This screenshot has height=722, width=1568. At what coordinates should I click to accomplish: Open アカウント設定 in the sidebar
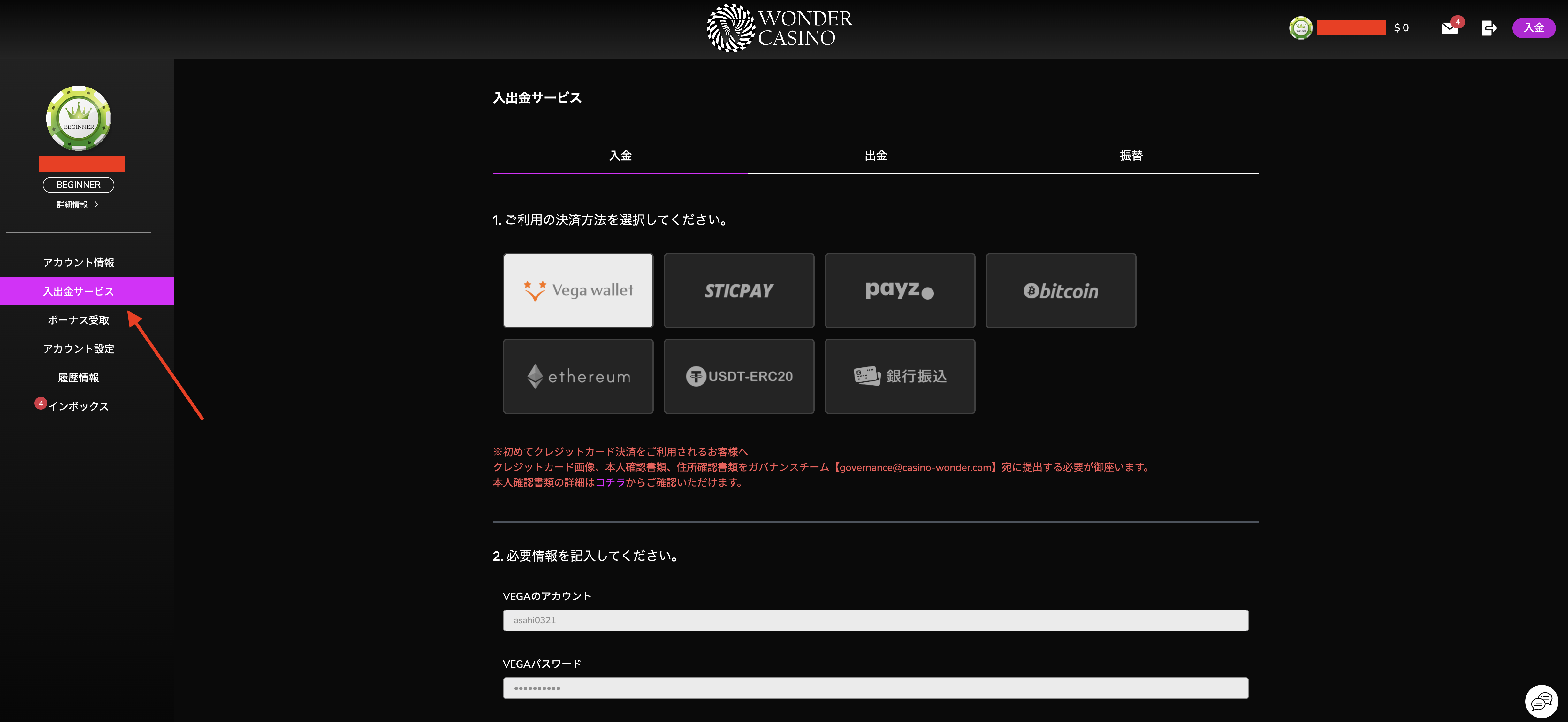79,349
